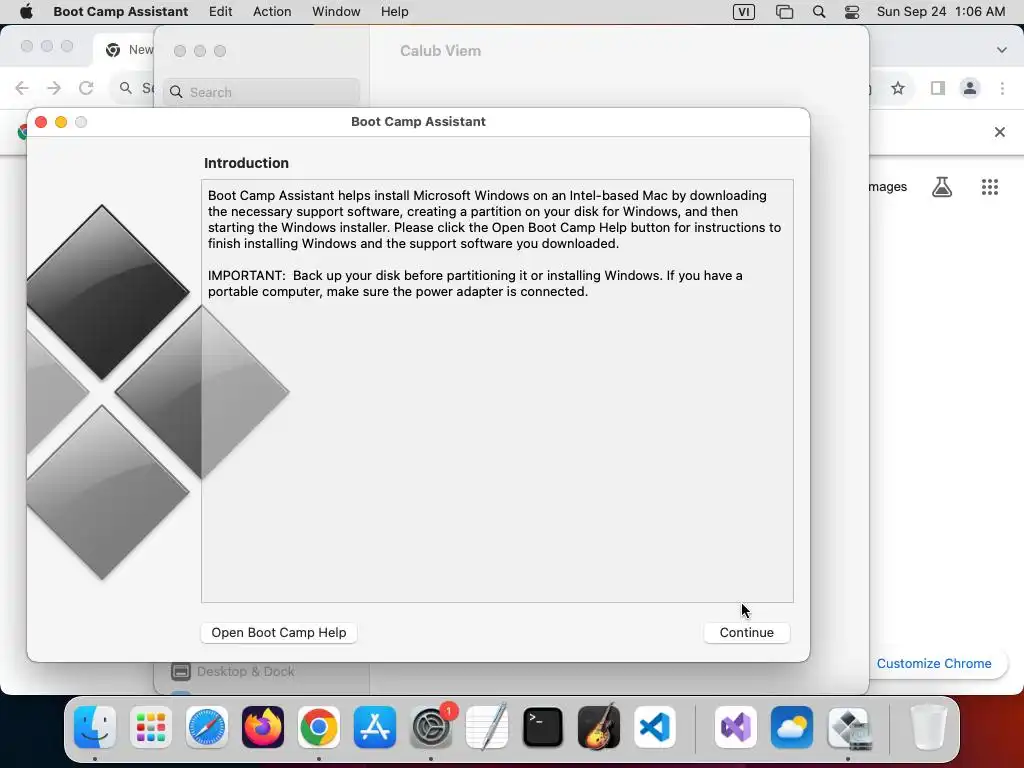
Task: Reload the page in Chrome
Action: [x=86, y=88]
